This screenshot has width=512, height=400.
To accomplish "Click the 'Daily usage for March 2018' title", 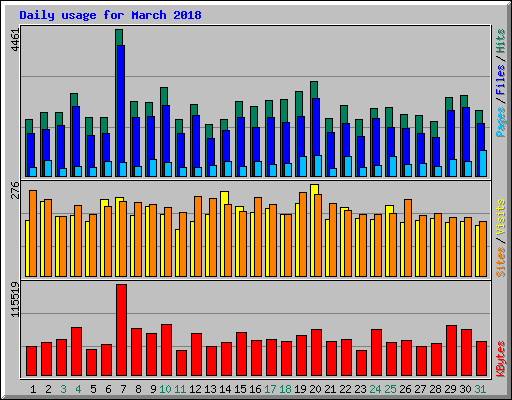I will pos(110,15).
